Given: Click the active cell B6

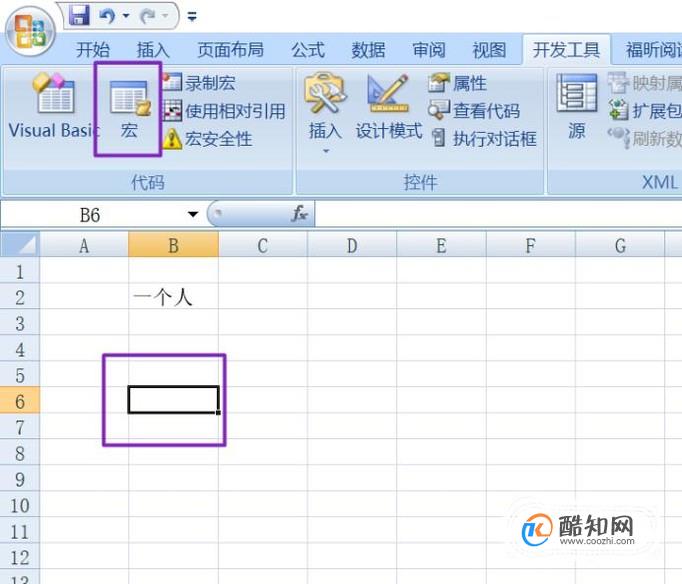Looking at the screenshot, I should pyautogui.click(x=174, y=400).
